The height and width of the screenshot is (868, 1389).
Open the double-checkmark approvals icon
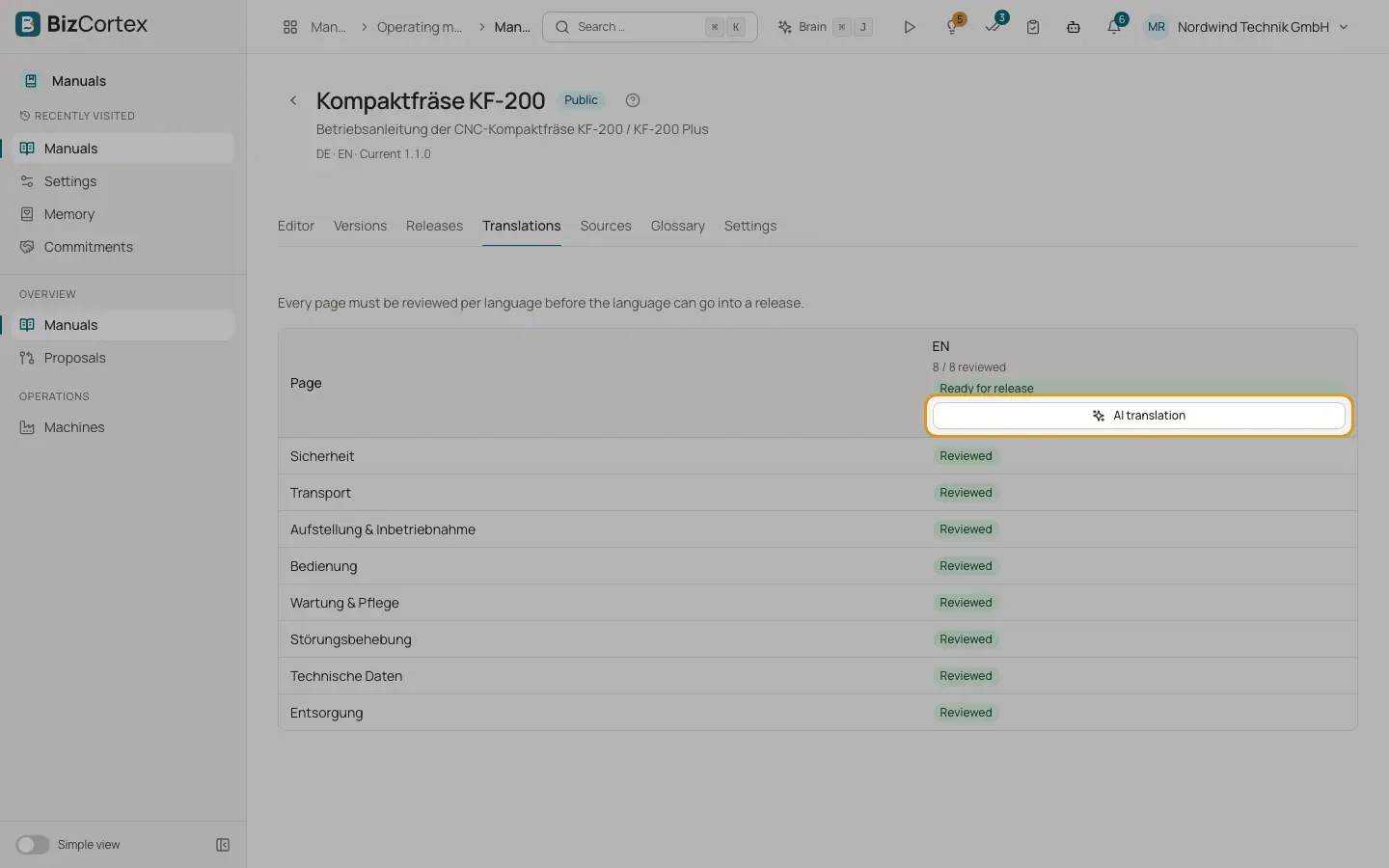(x=993, y=27)
